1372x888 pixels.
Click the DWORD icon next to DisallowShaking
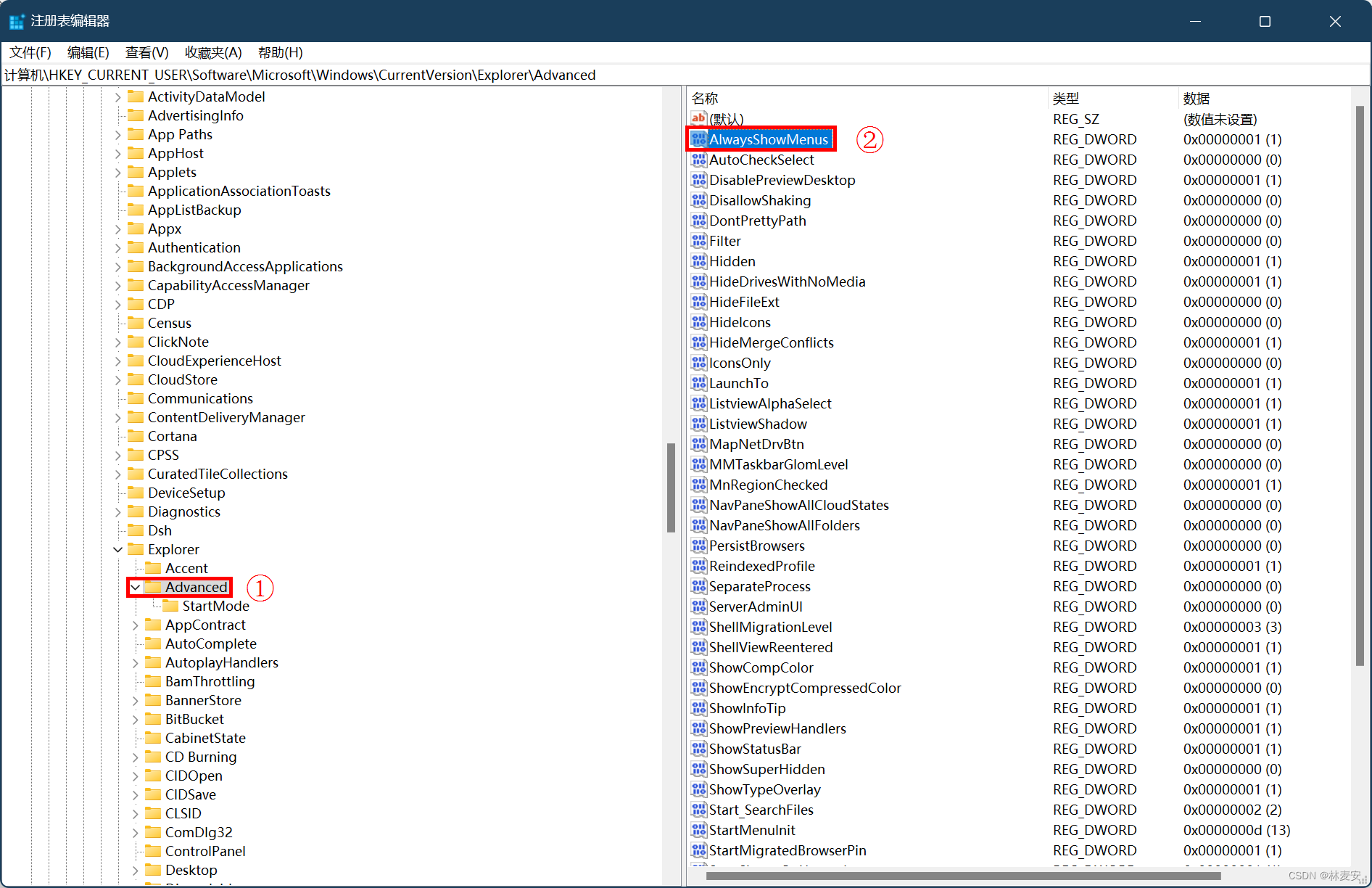(x=698, y=200)
